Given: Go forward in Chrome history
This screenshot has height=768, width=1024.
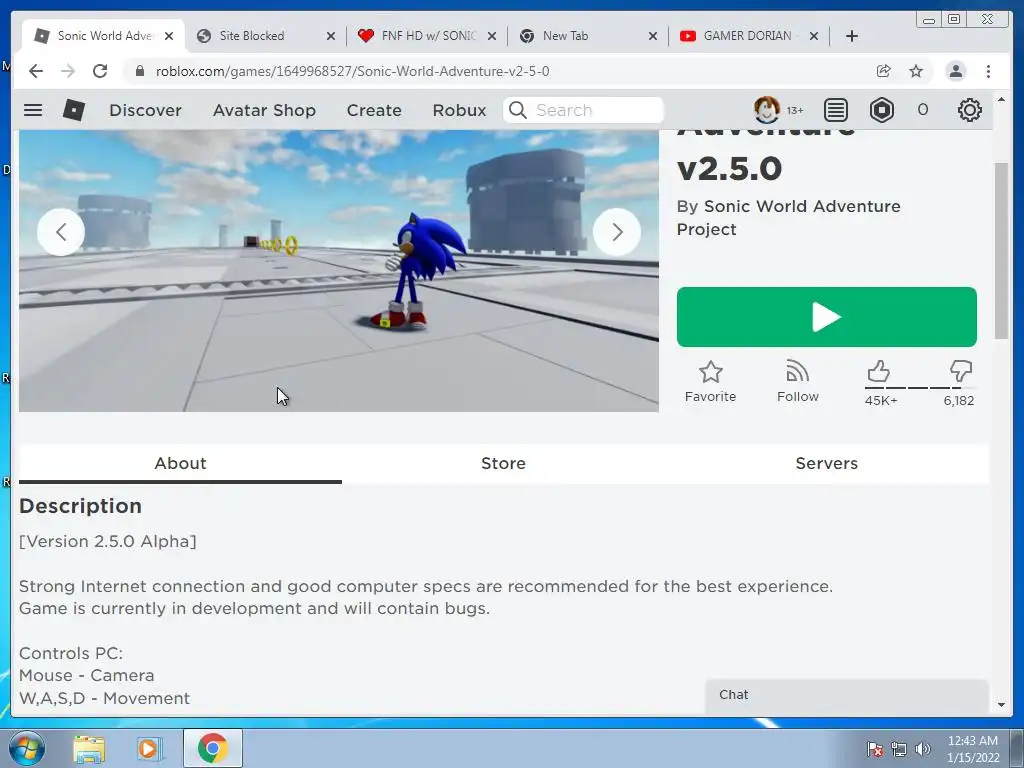Looking at the screenshot, I should tap(68, 71).
